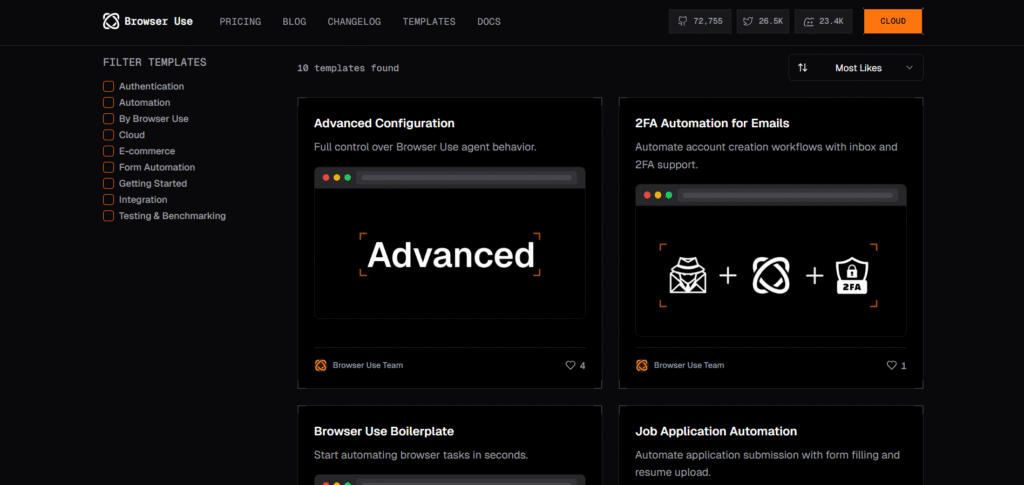1024x485 pixels.
Task: Click the orange Cloud button
Action: point(892,21)
